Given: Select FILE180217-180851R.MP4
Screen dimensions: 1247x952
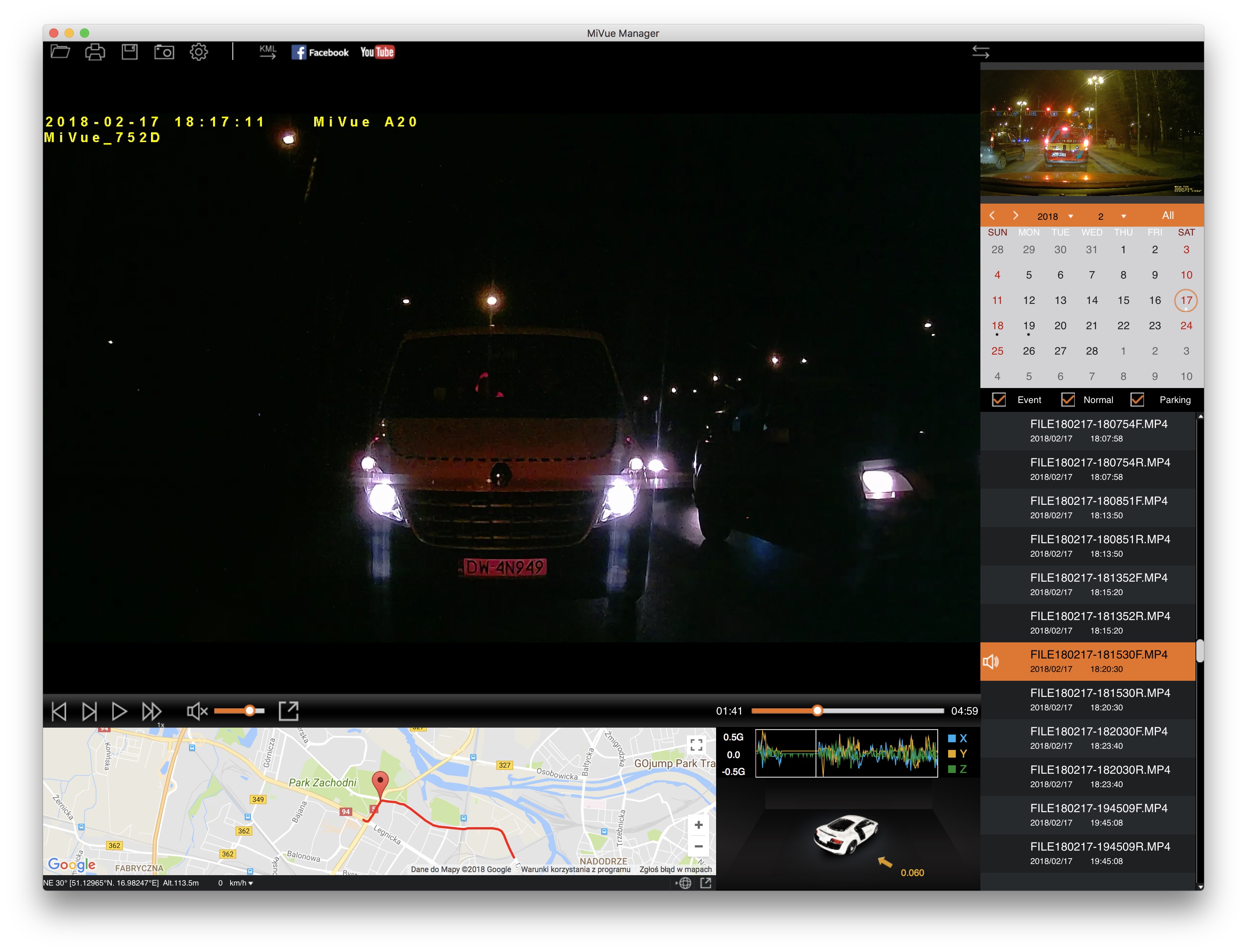Looking at the screenshot, I should 1088,546.
